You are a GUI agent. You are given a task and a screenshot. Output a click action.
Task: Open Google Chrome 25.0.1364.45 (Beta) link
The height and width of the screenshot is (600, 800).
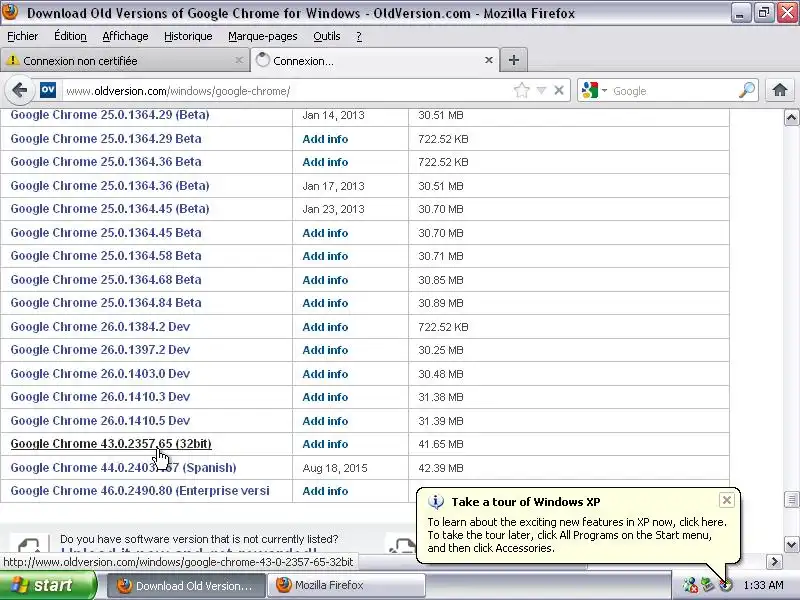point(110,209)
